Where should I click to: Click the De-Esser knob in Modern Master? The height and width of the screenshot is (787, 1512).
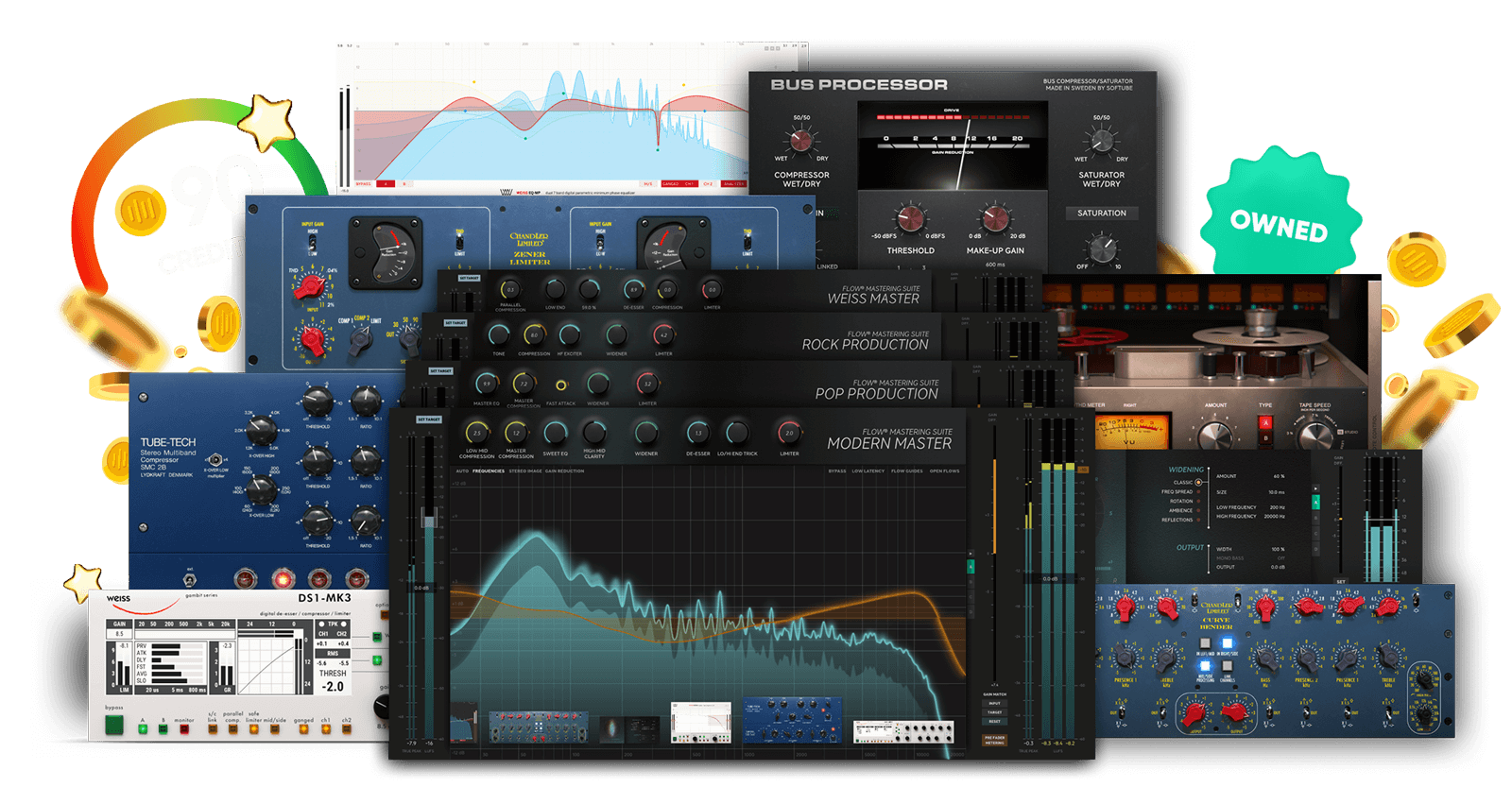click(697, 434)
